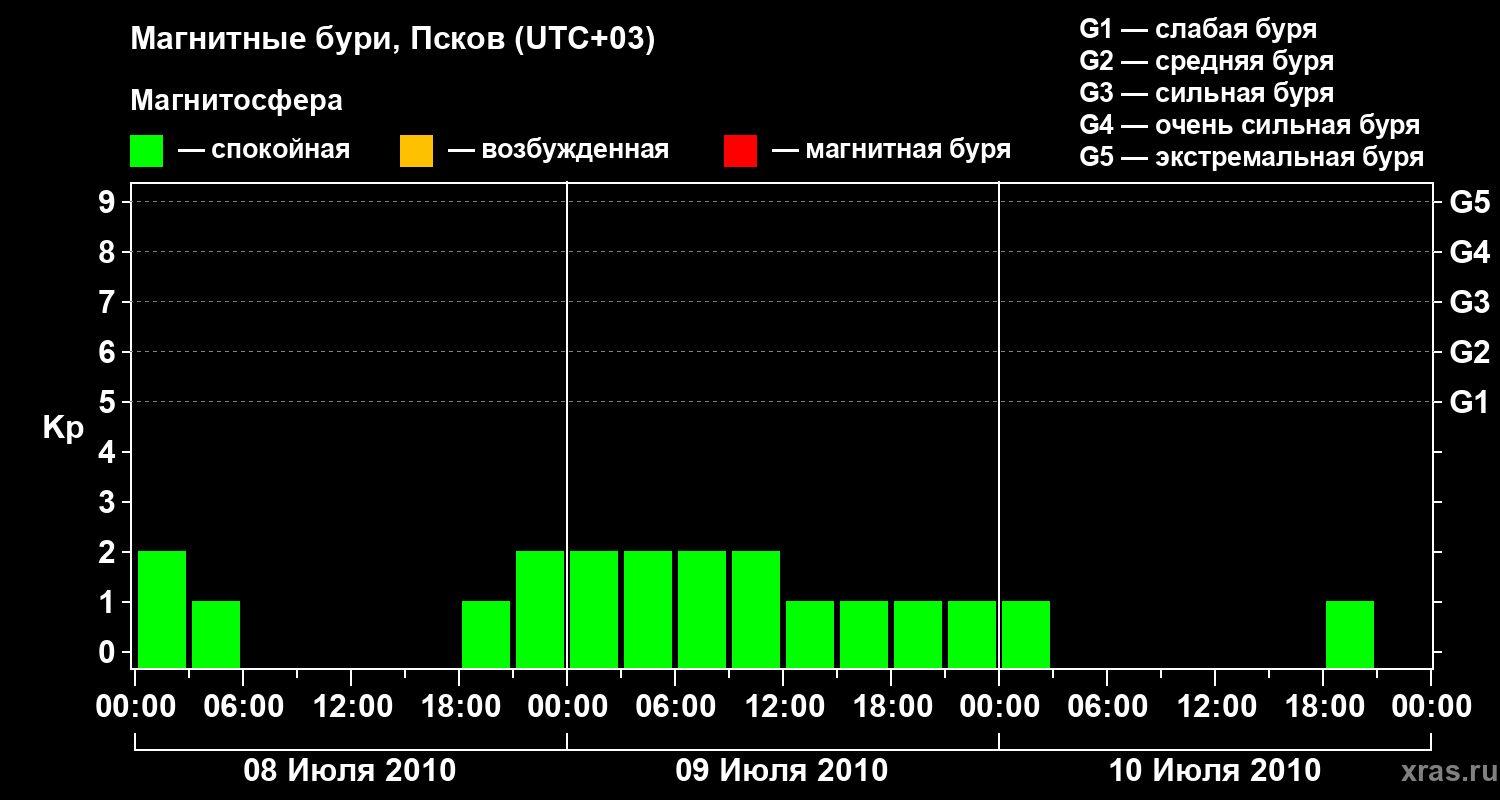The width and height of the screenshot is (1500, 800).
Task: Click the 08 Июля bar for 00:00–03:00
Action: click(162, 609)
